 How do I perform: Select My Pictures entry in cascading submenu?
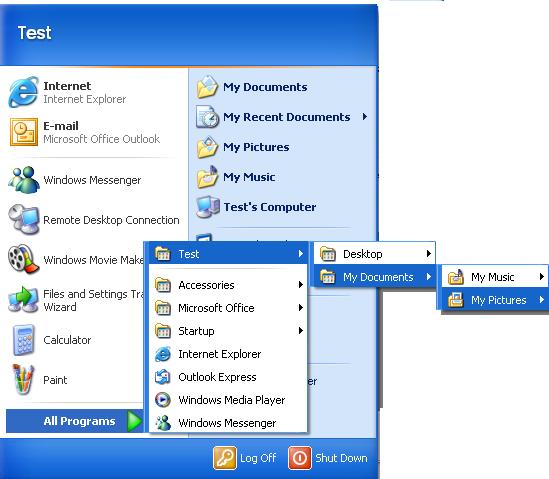494,300
